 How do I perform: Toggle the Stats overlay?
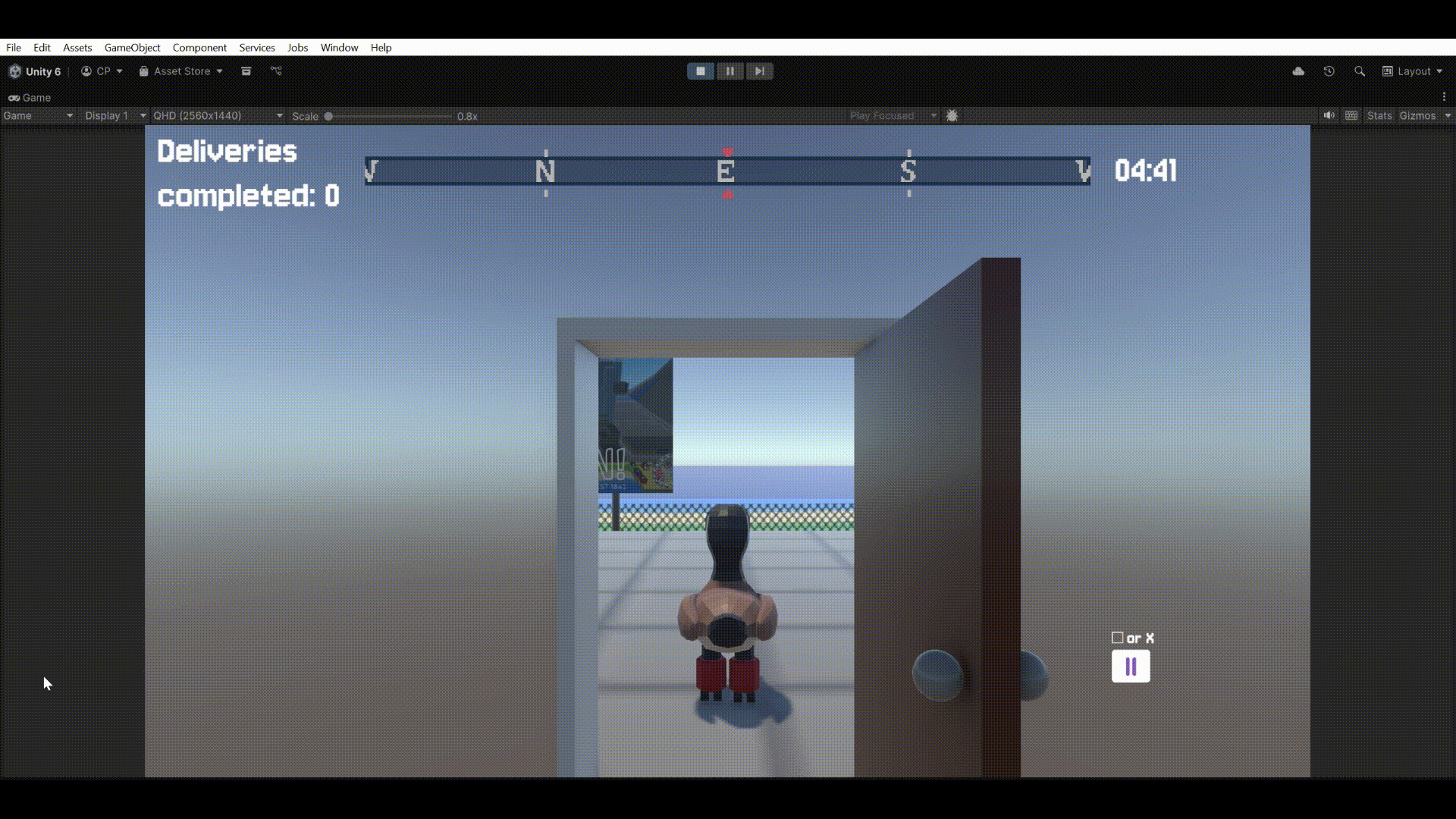[1379, 116]
